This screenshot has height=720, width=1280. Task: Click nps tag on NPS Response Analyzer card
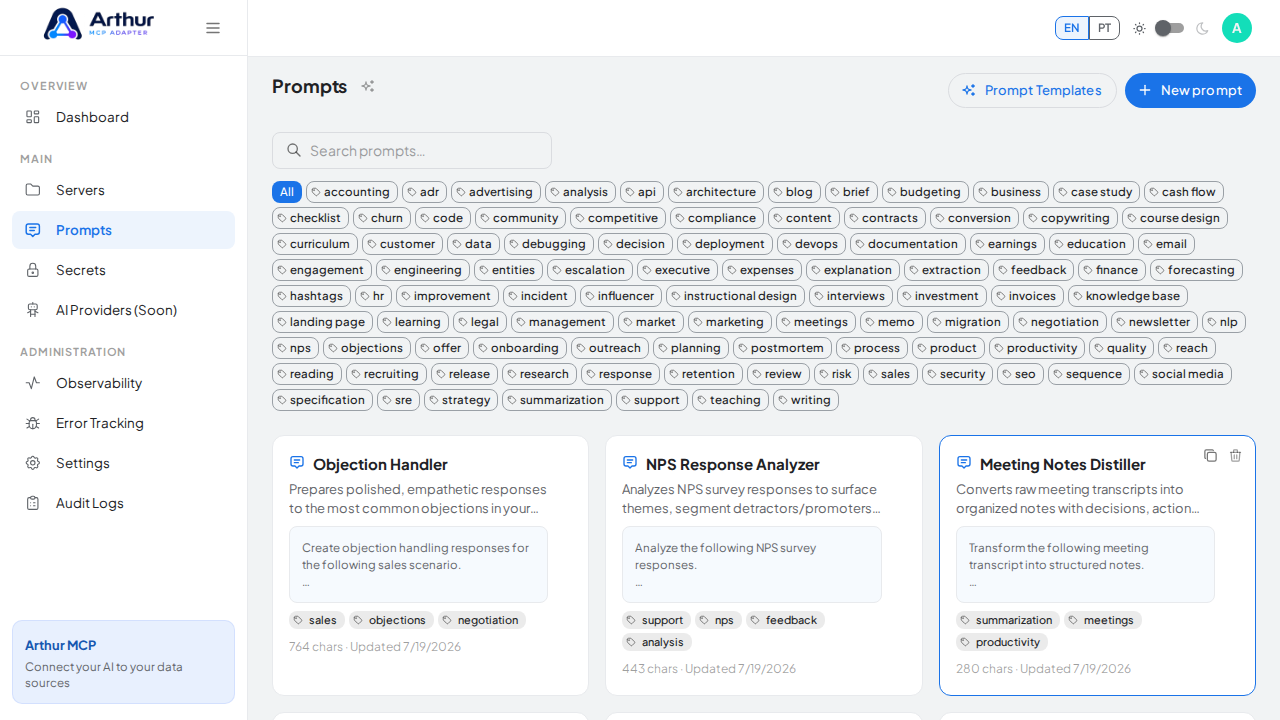click(x=718, y=620)
